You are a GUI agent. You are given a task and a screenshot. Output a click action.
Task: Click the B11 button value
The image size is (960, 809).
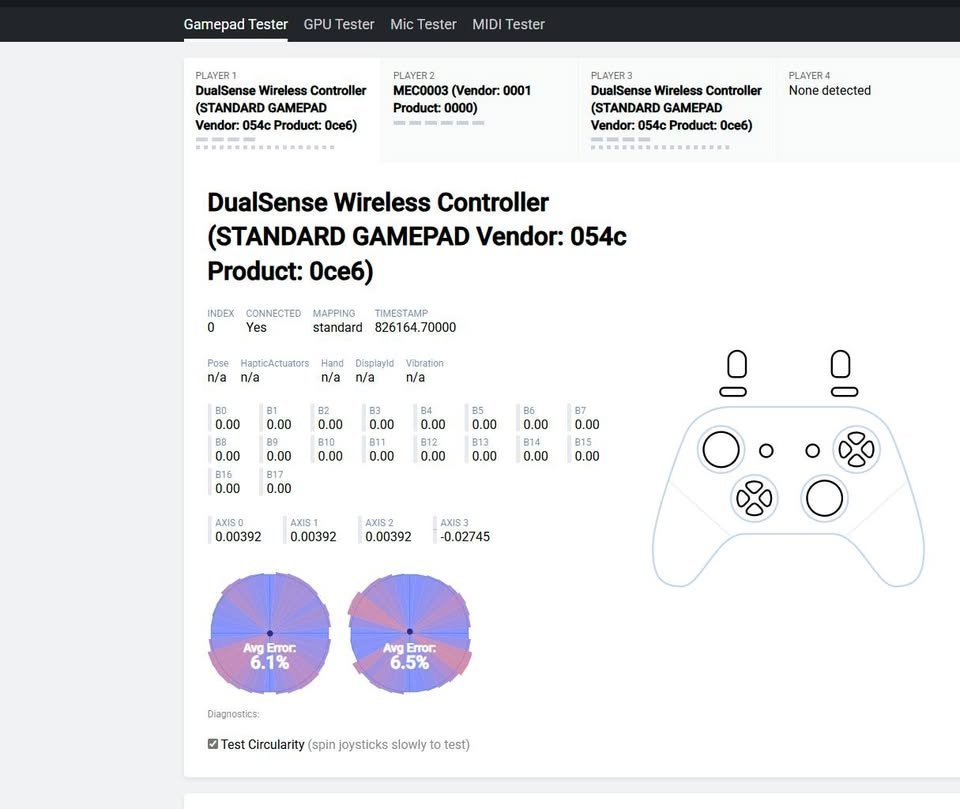click(381, 456)
